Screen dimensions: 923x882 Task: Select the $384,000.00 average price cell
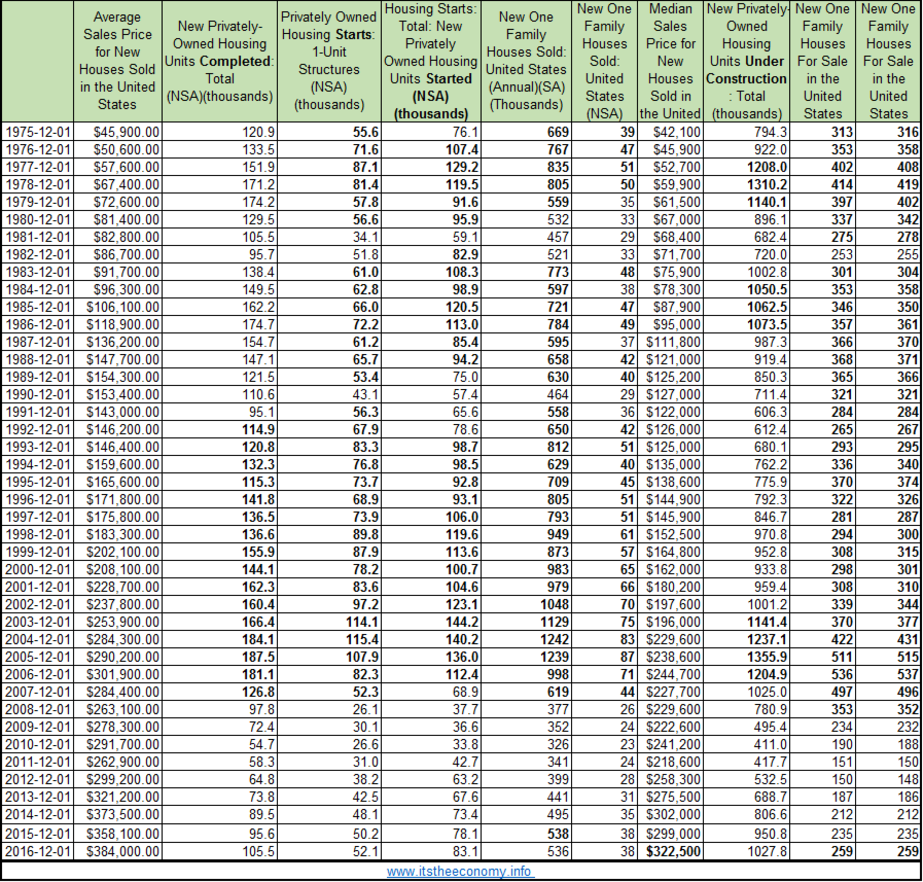click(x=118, y=851)
